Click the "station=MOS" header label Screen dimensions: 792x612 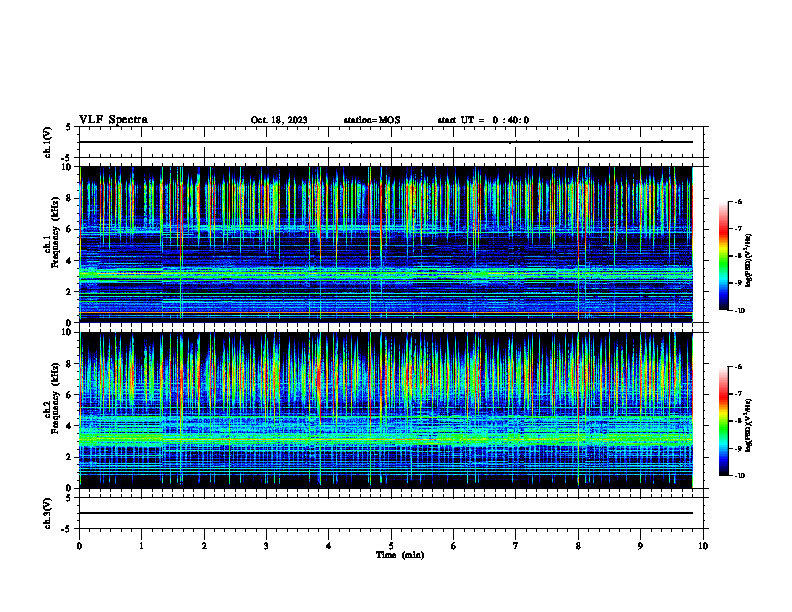click(372, 120)
